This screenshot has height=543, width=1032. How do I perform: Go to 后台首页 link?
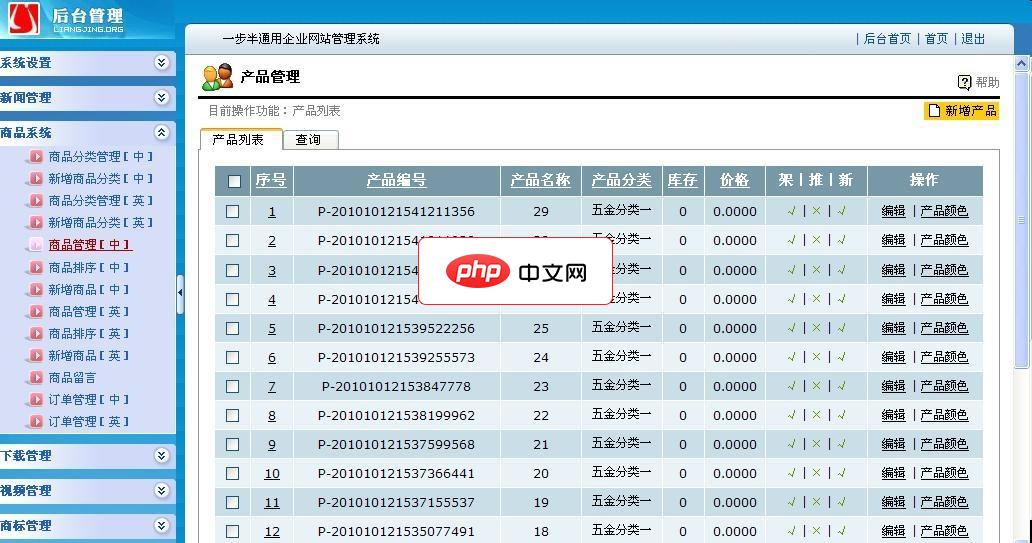pyautogui.click(x=887, y=39)
